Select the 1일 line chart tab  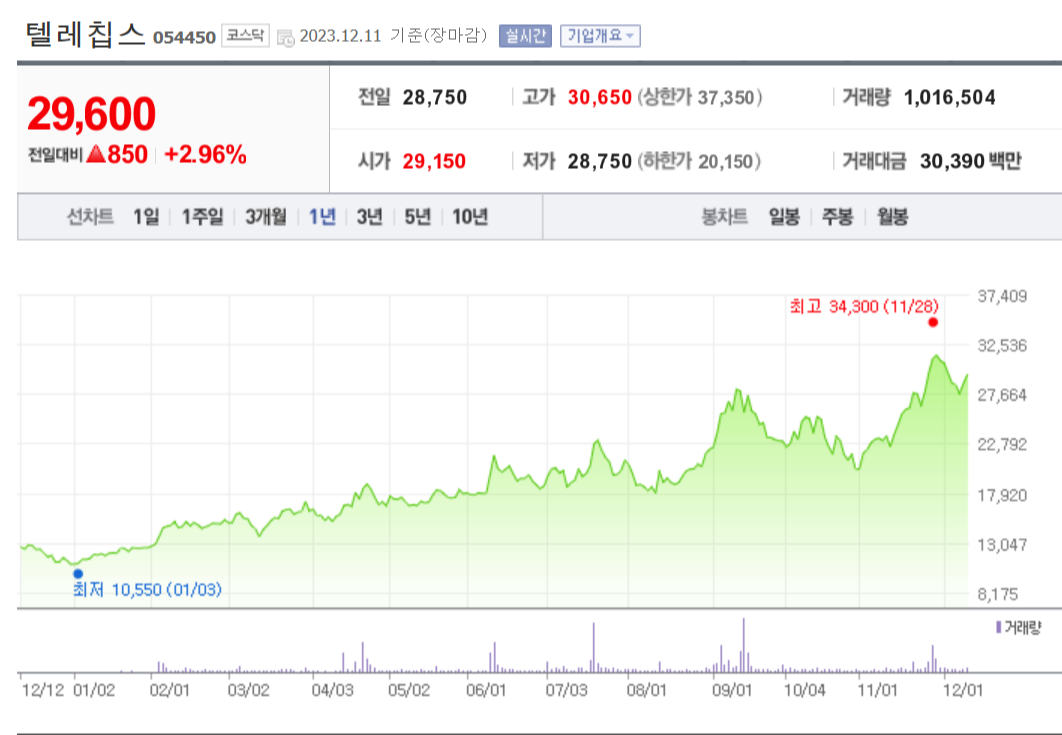click(x=146, y=217)
